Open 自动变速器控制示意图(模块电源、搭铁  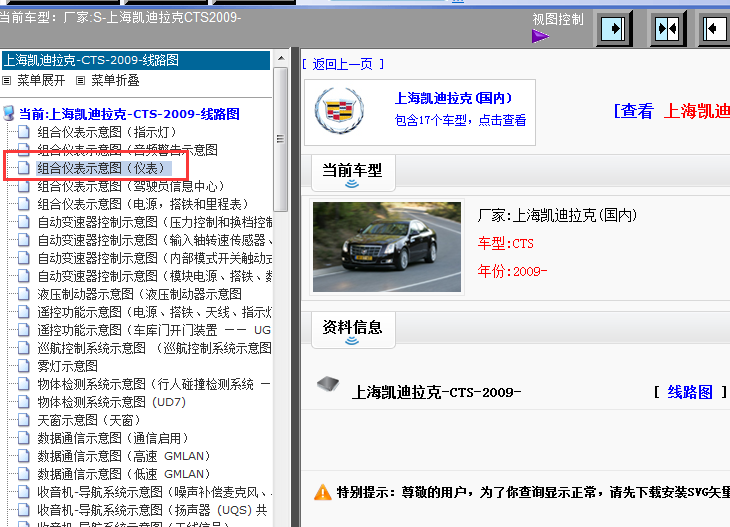(x=155, y=276)
